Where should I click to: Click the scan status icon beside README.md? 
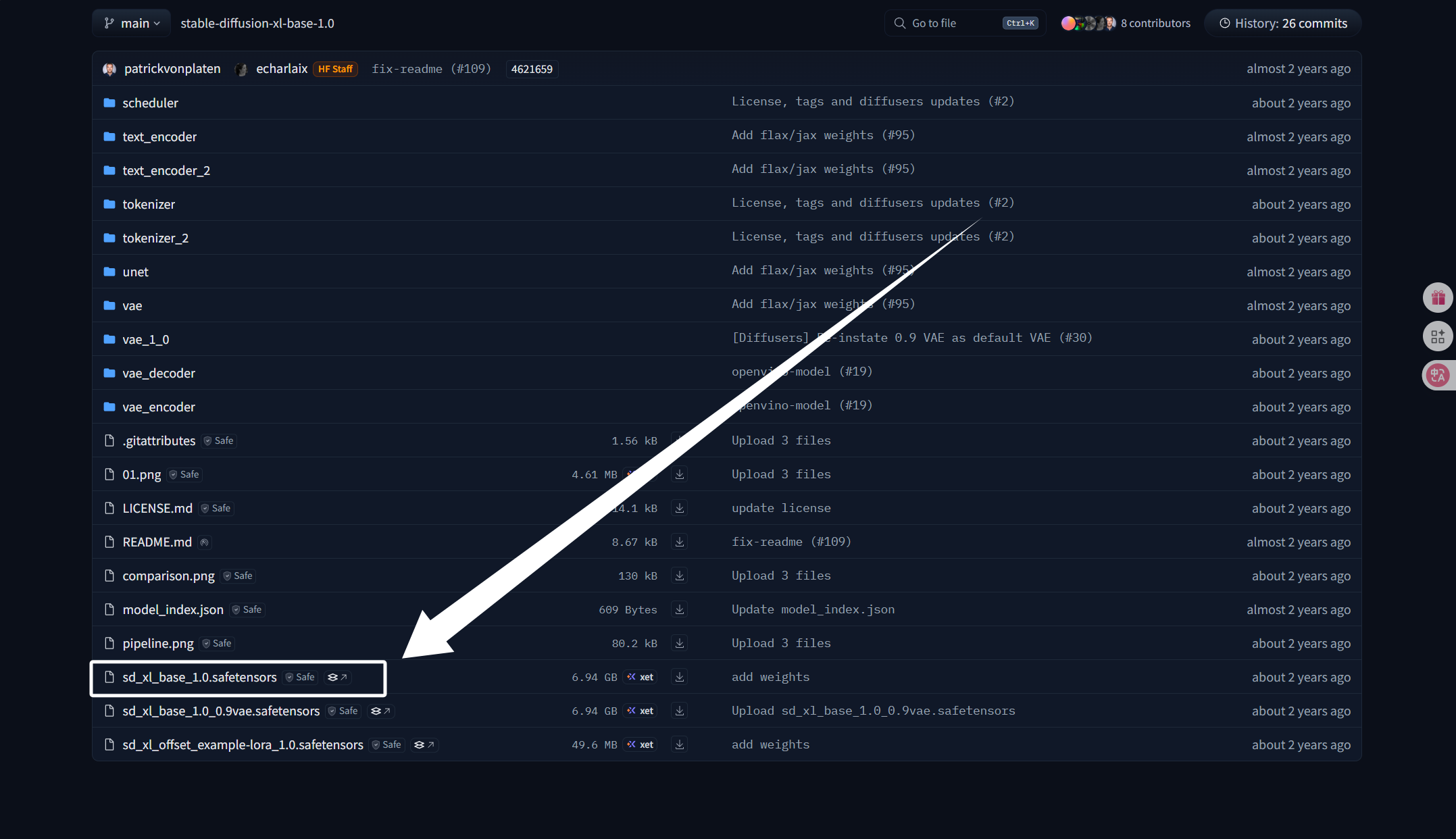tap(205, 542)
